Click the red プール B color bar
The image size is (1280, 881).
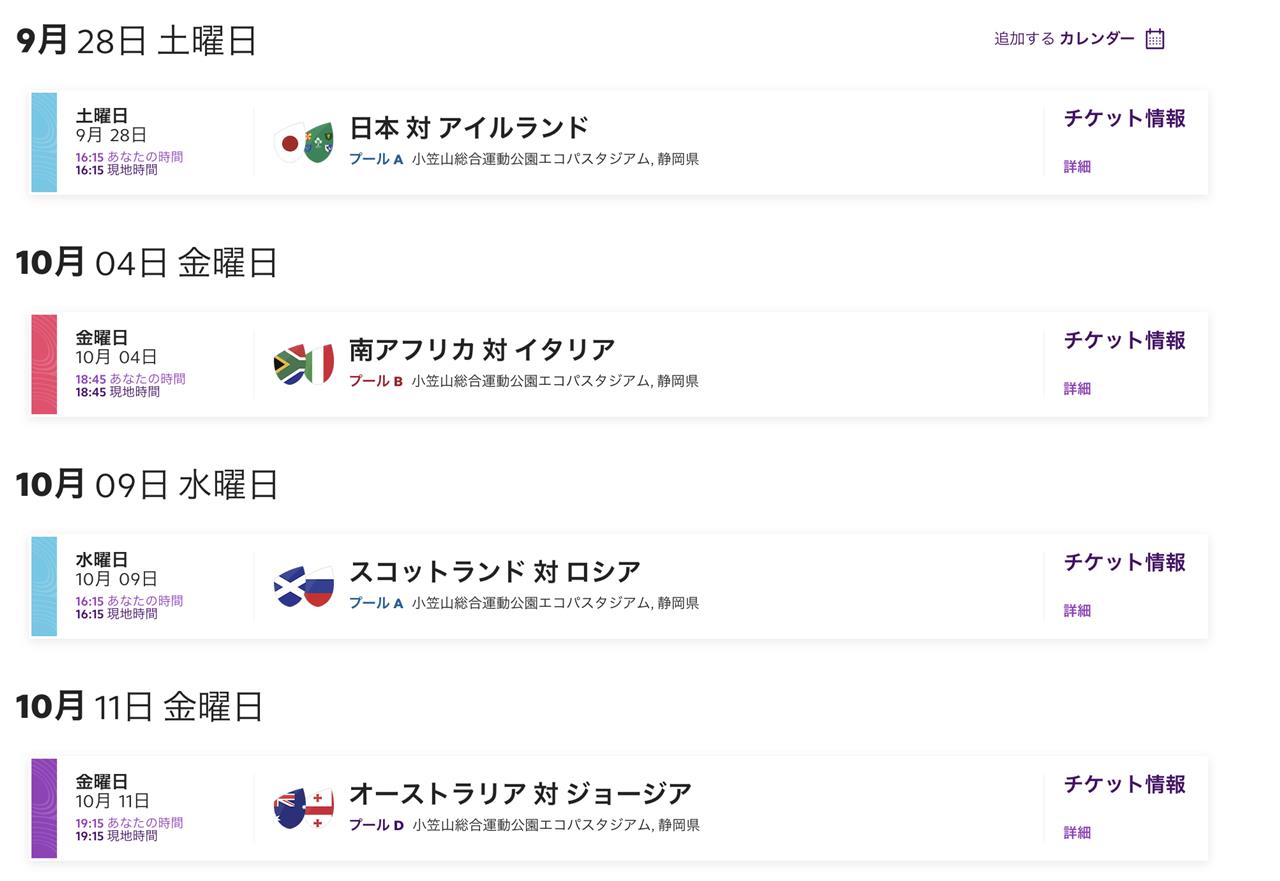(x=44, y=364)
